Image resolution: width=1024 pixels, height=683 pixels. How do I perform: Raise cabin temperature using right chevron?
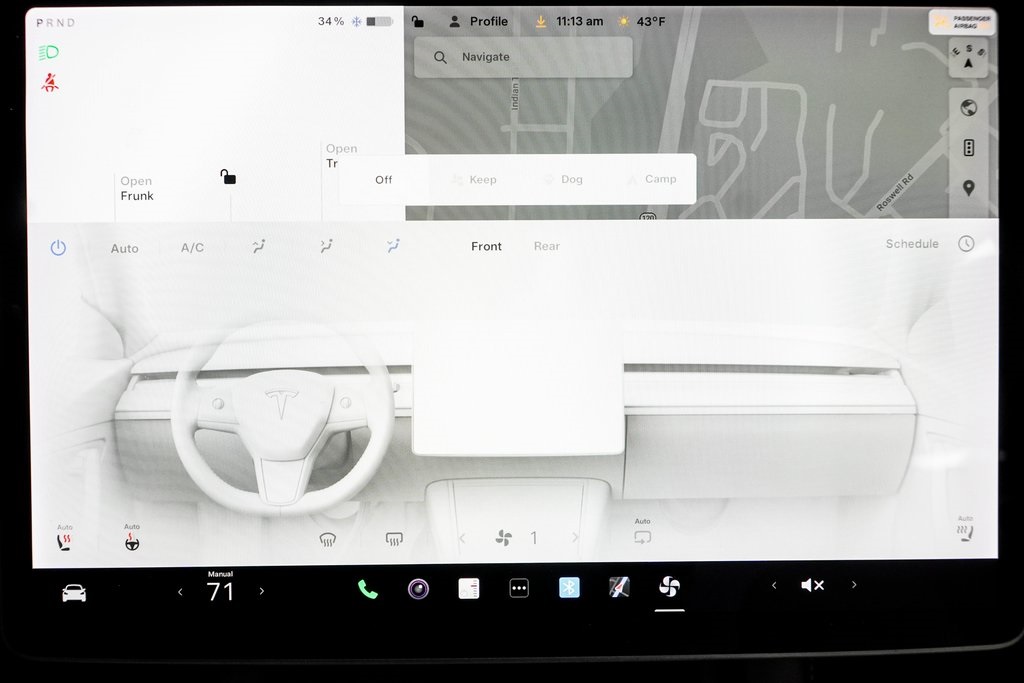[x=262, y=591]
